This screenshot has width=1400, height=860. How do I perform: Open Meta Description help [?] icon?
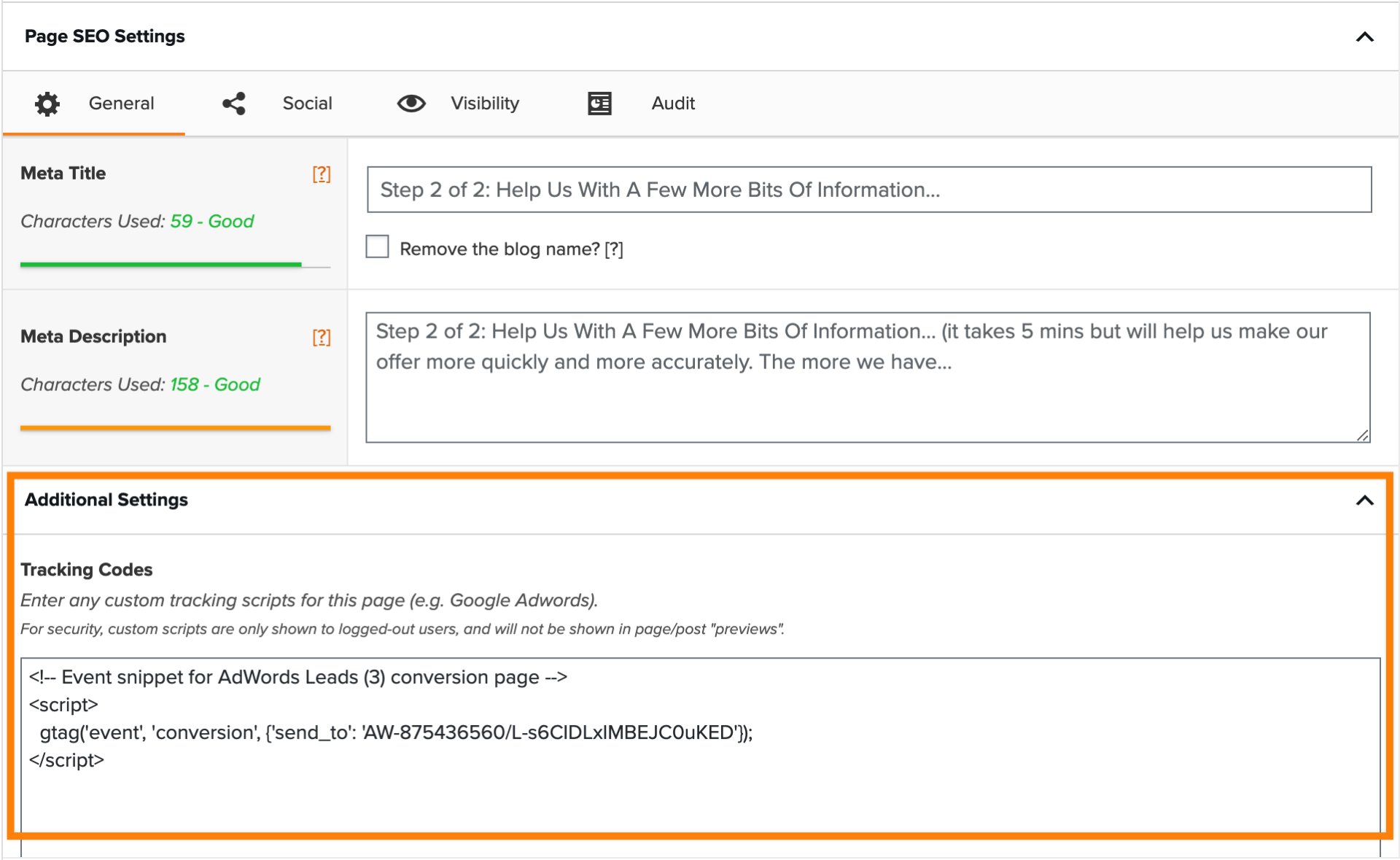322,337
